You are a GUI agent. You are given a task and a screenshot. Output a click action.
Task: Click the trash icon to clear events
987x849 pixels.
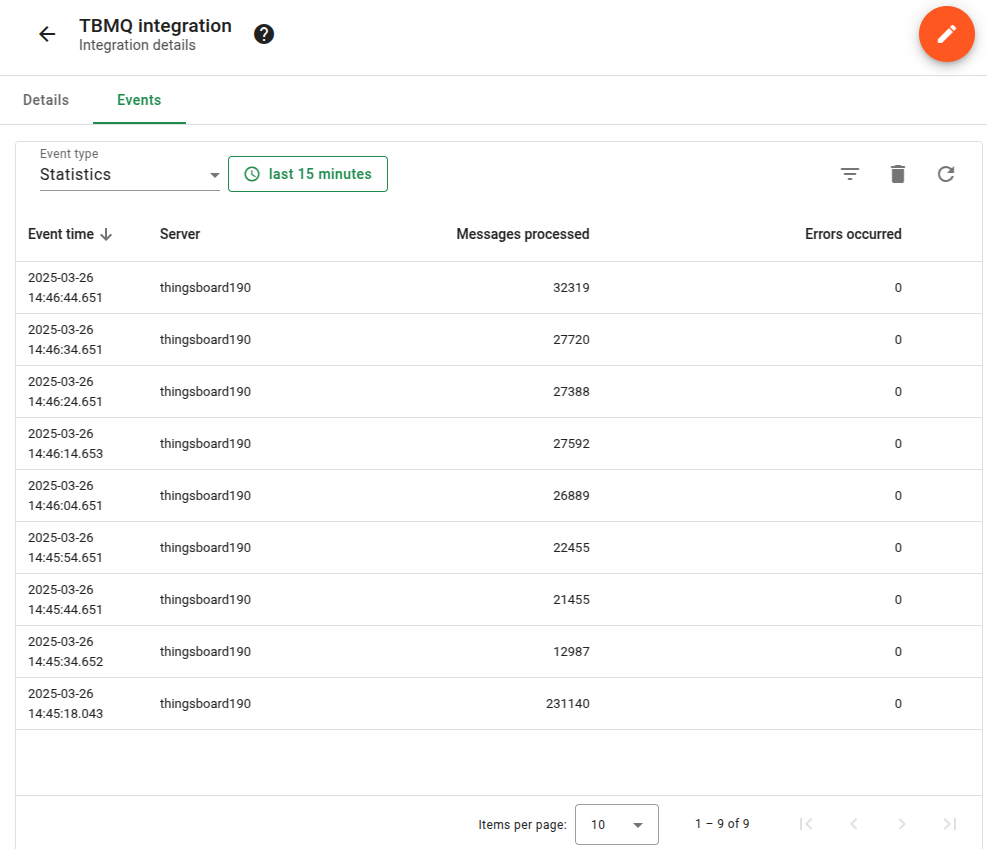(x=897, y=174)
